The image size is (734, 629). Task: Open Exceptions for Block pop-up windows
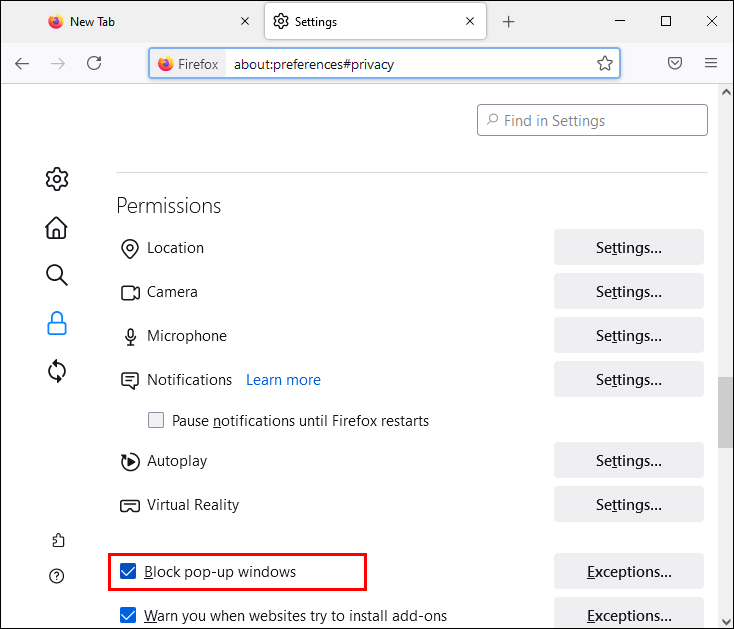pyautogui.click(x=628, y=572)
